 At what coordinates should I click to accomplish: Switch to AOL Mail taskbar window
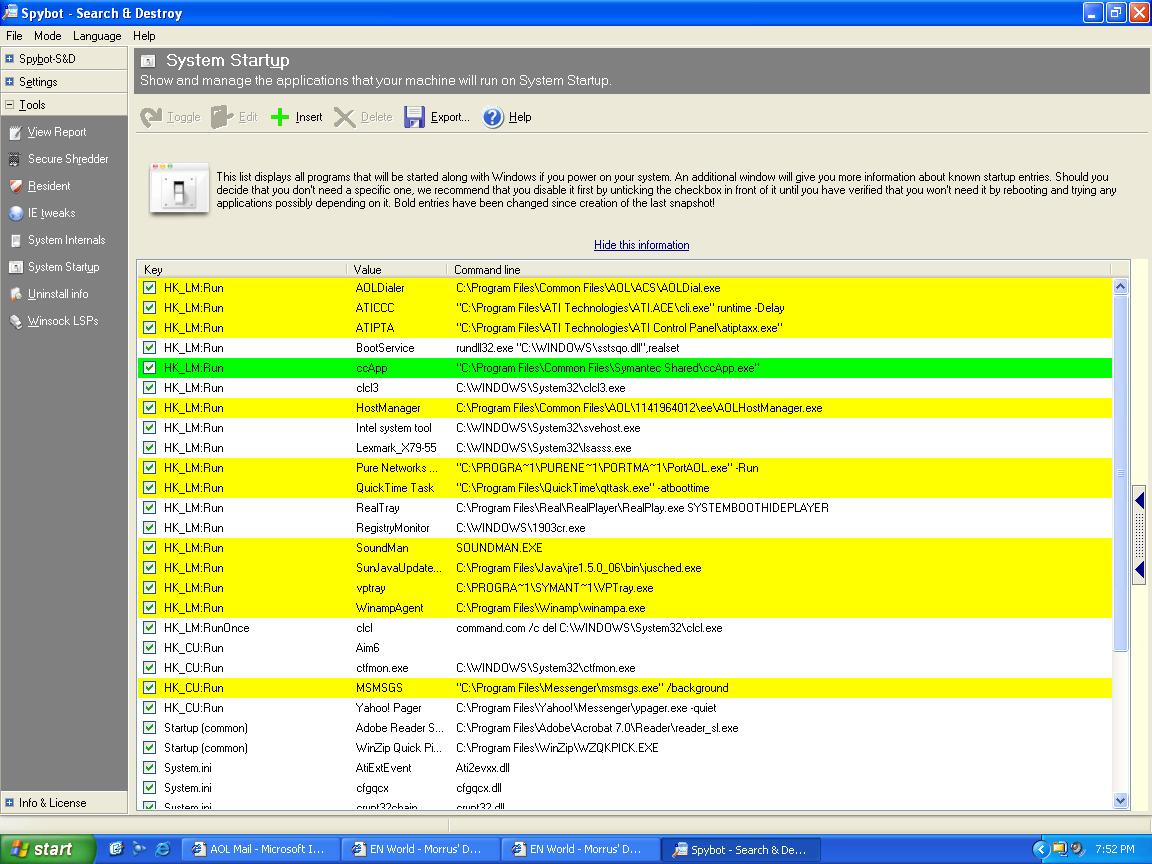(259, 849)
